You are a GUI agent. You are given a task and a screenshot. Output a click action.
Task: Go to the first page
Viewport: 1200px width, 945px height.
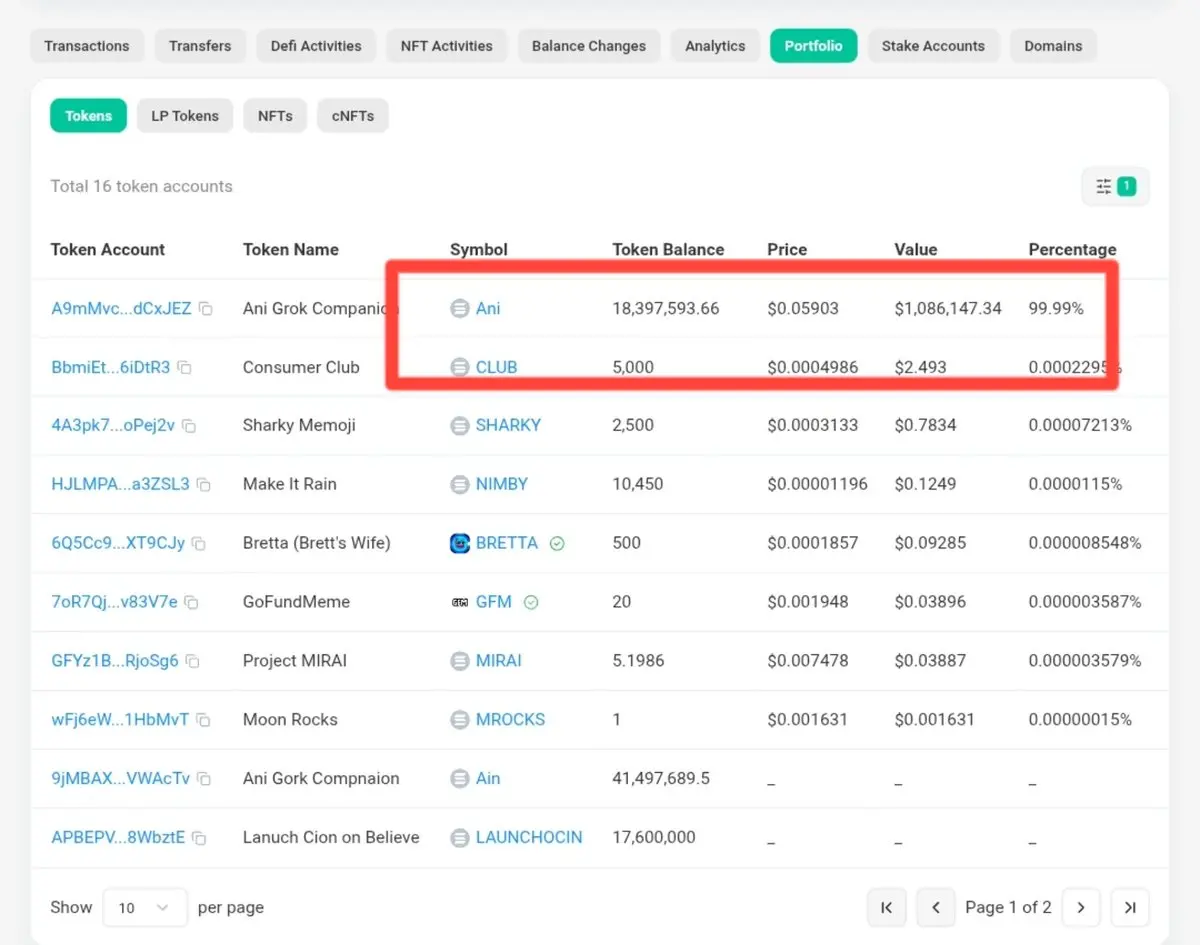click(x=887, y=908)
